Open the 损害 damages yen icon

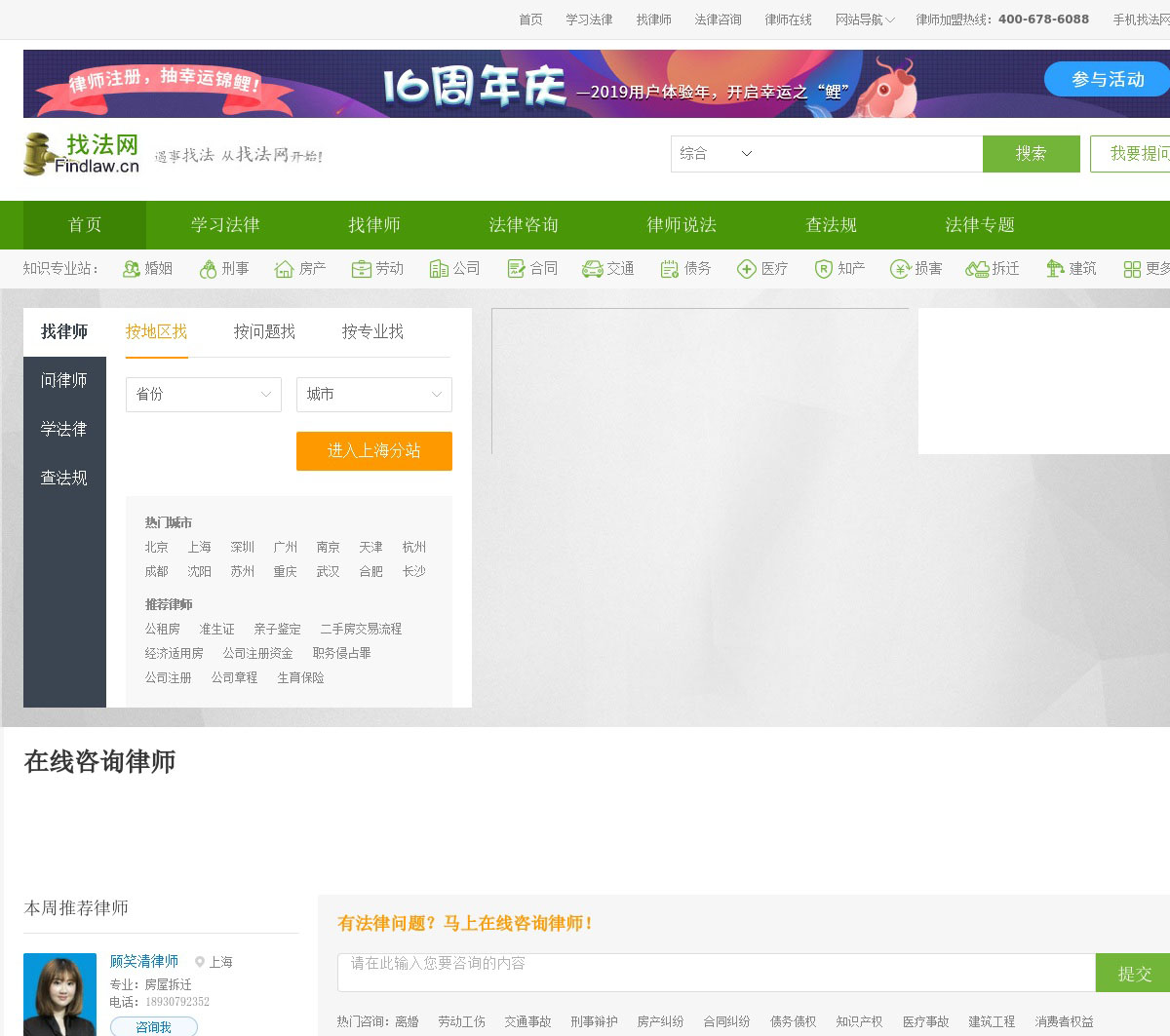coord(900,269)
